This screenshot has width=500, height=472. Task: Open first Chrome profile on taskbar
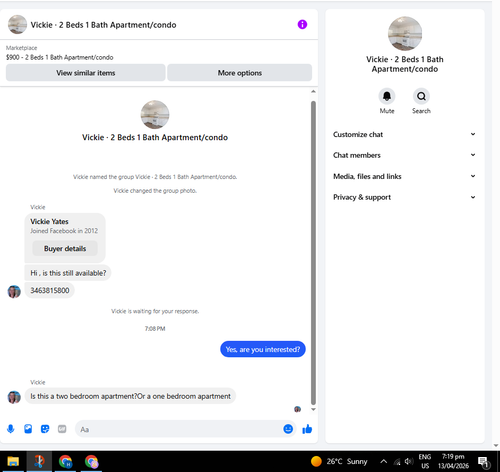tap(65, 461)
